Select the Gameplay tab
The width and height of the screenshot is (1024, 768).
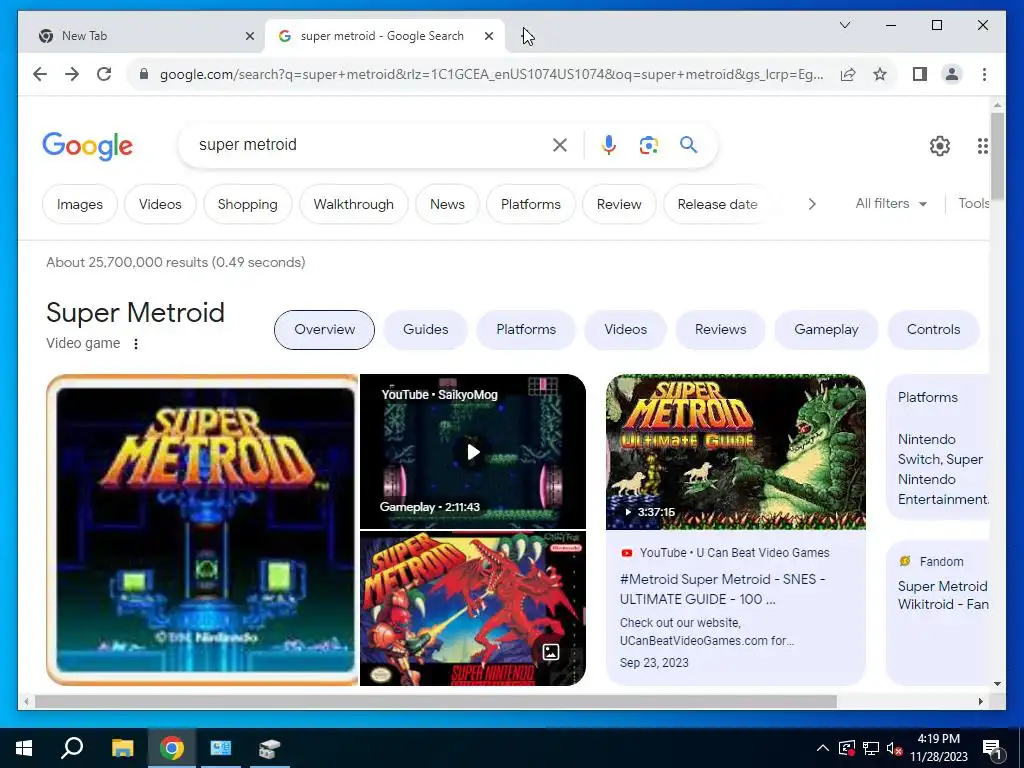coord(826,330)
